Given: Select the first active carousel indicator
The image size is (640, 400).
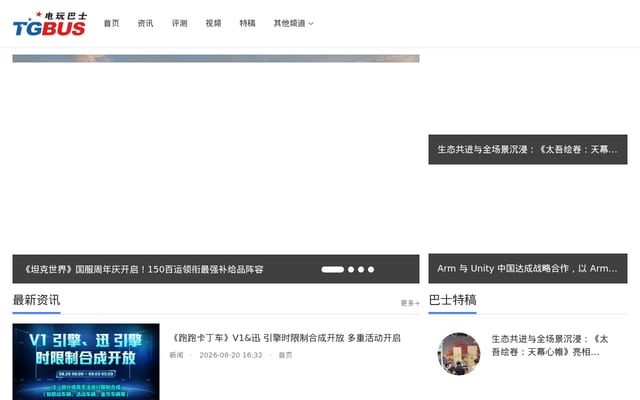Looking at the screenshot, I should (333, 269).
